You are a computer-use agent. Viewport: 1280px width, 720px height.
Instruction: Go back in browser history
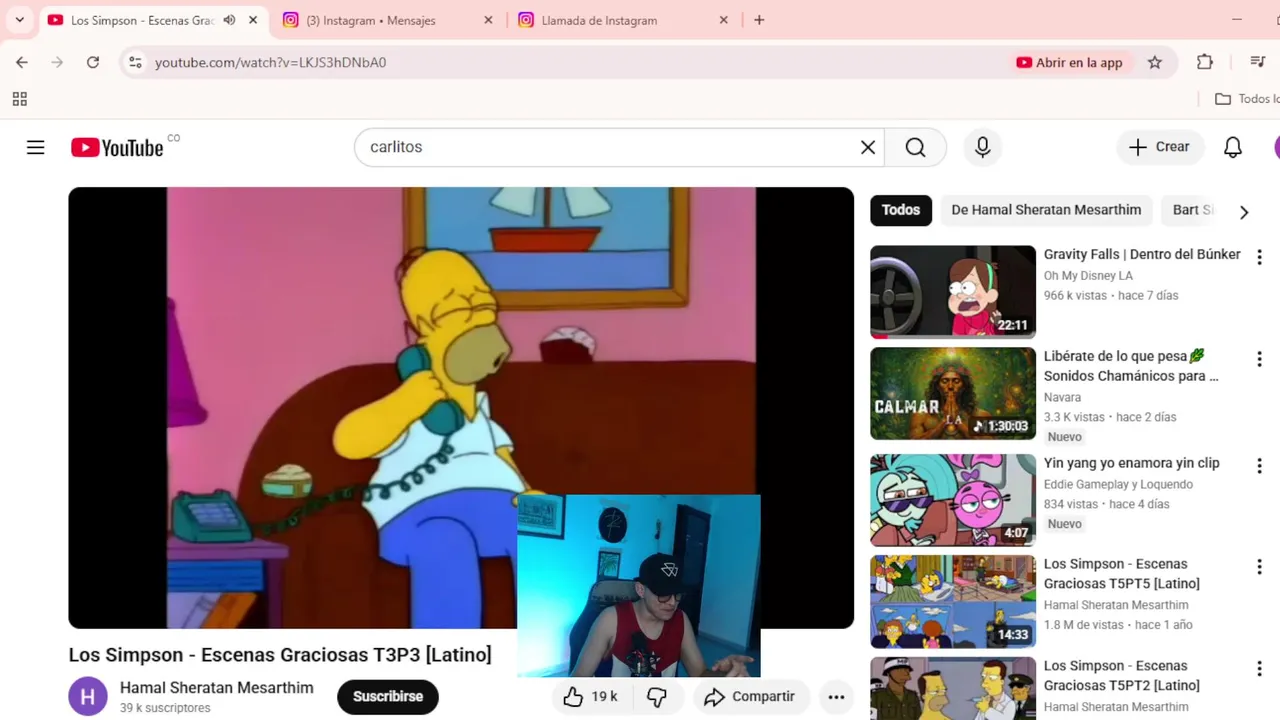[22, 62]
